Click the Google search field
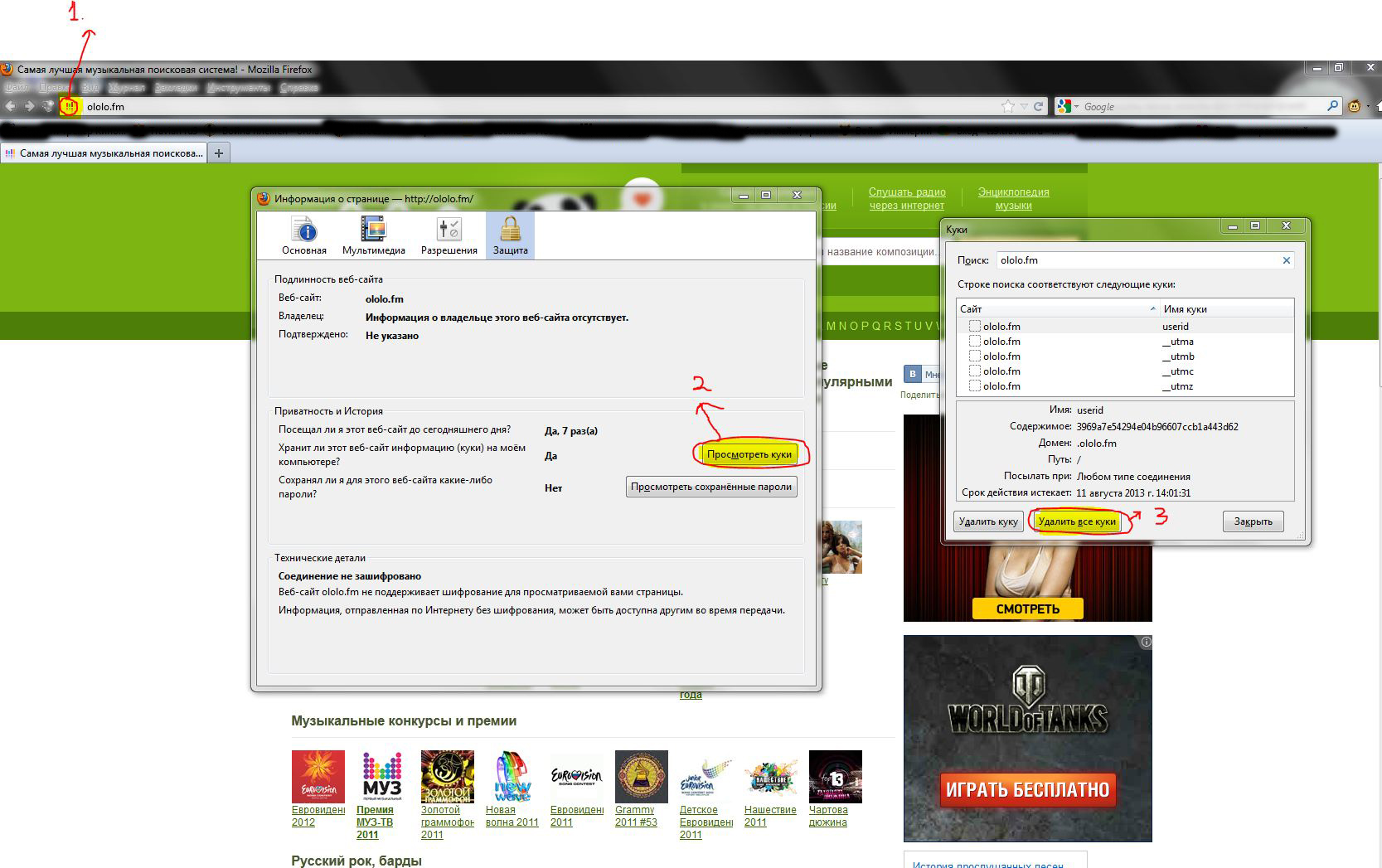The height and width of the screenshot is (868, 1382). point(1202,106)
